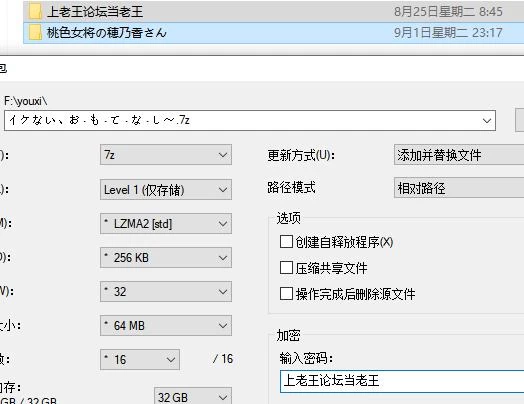
Task: Open update mode dropdown 添加并替换文件
Action: 459,155
